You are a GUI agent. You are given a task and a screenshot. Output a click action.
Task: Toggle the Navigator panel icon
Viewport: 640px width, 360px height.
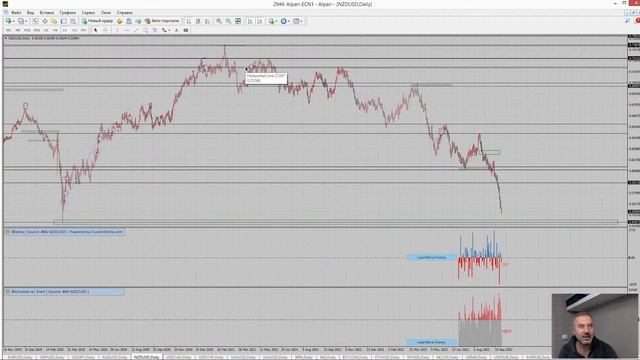tap(54, 21)
